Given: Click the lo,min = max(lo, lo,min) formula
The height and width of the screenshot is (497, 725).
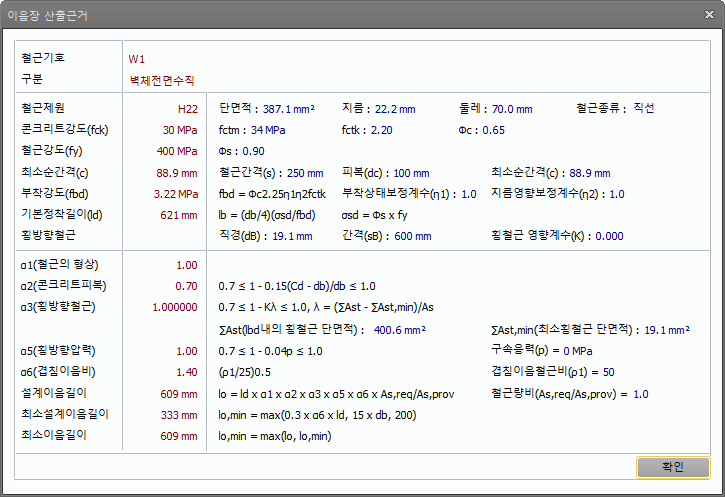Looking at the screenshot, I should 275,436.
